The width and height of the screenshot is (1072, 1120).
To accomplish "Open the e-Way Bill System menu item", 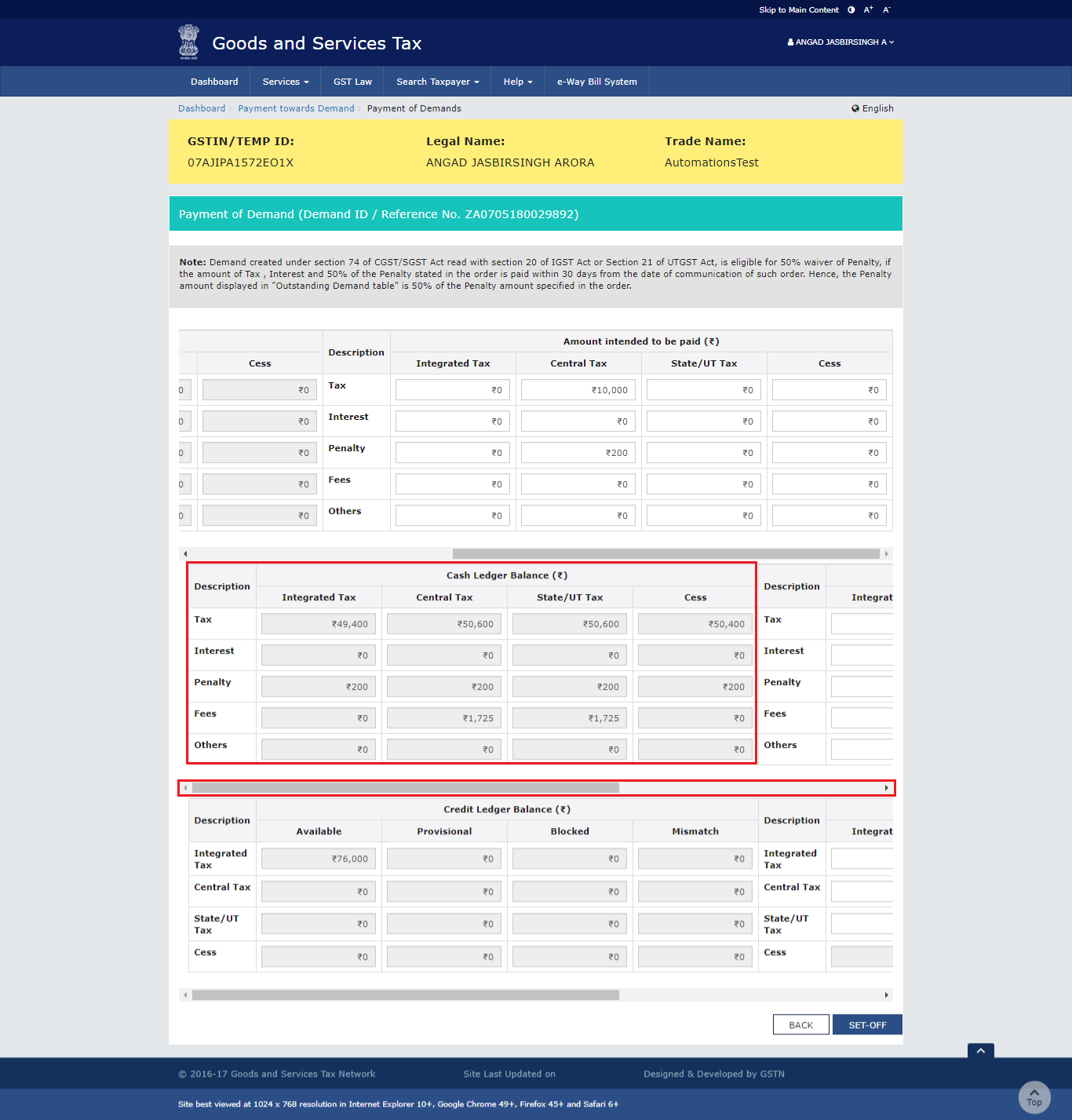I will coord(596,81).
